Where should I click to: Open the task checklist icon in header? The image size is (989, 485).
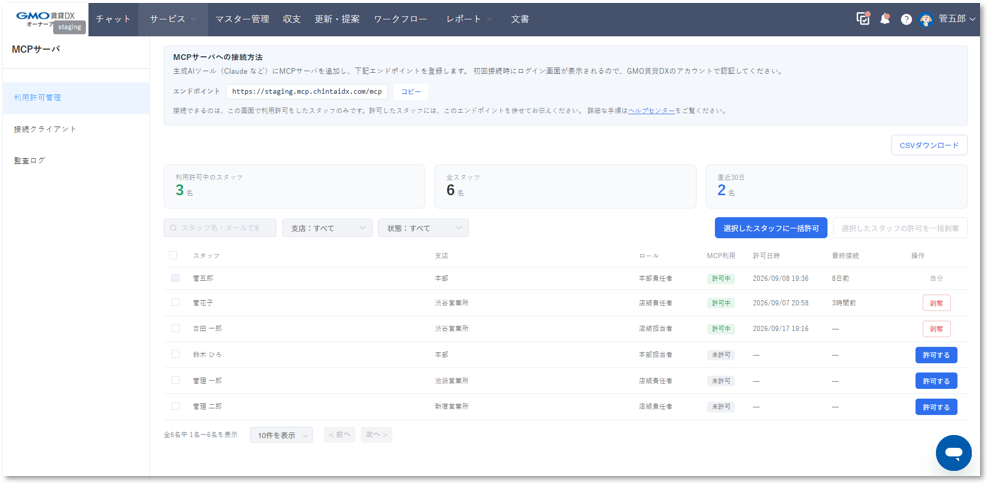coord(863,19)
